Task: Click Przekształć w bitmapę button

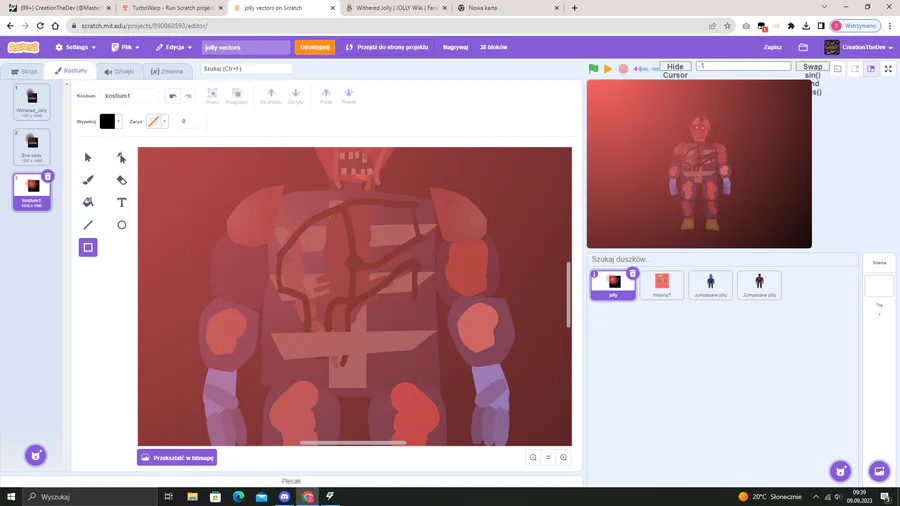Action: tap(177, 457)
